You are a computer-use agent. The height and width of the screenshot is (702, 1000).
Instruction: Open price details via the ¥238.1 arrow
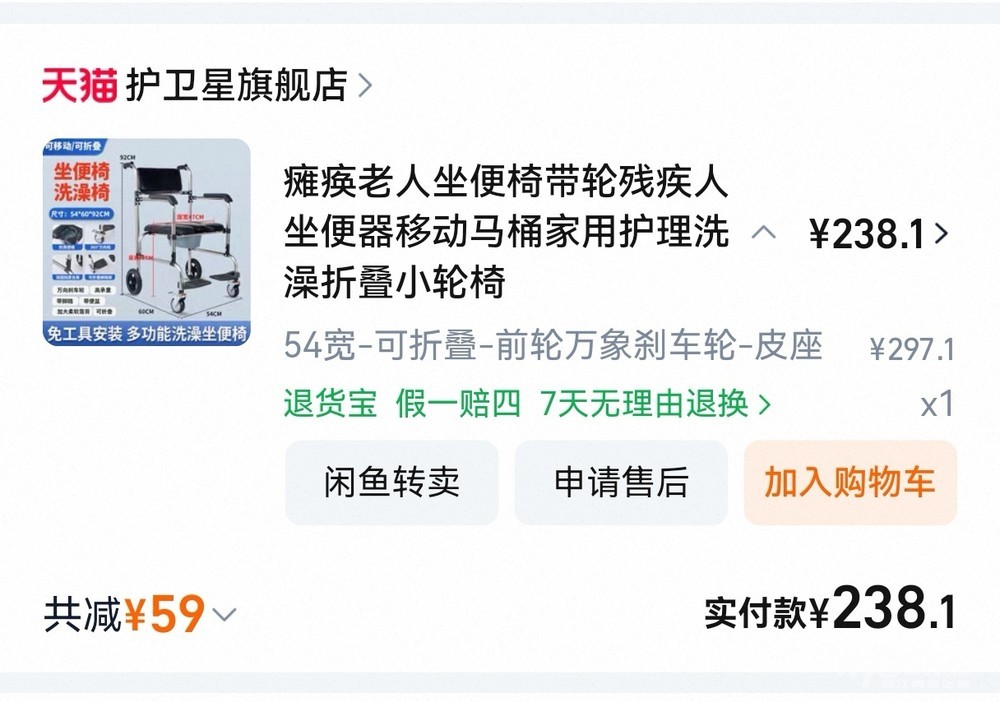(941, 233)
